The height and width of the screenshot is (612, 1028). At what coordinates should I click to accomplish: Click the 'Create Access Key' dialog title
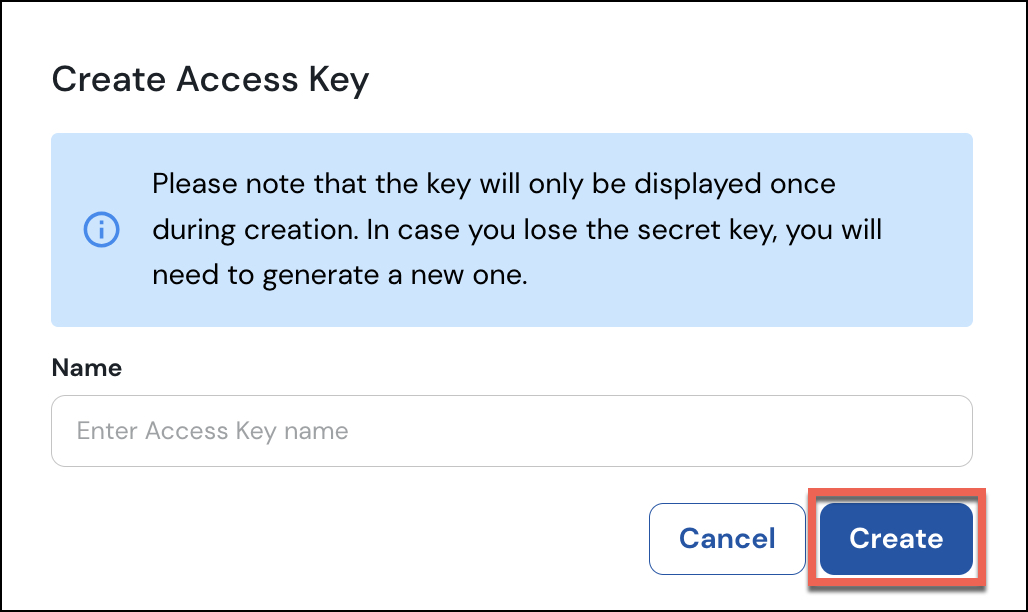point(211,79)
